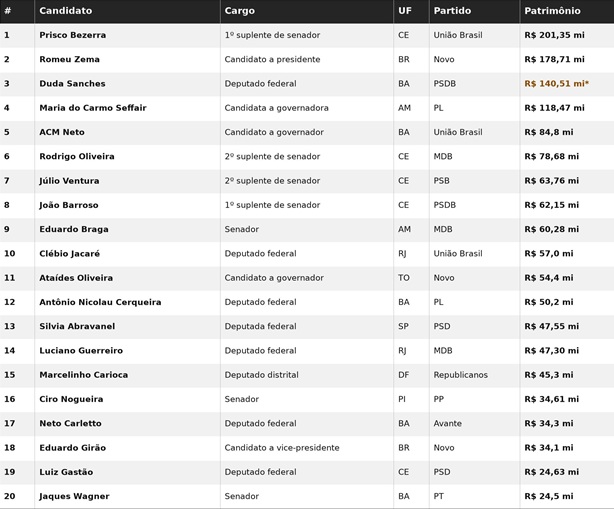The height and width of the screenshot is (509, 614).
Task: Select the name Prisco Bezerra
Action: click(x=72, y=35)
